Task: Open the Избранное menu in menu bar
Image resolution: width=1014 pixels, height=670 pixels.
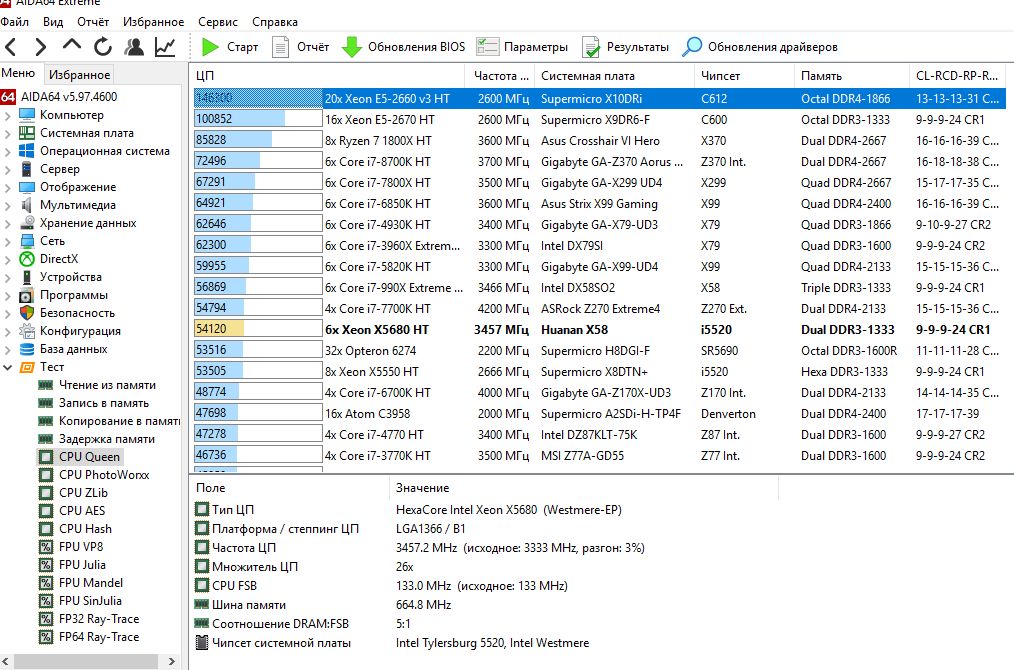Action: [x=153, y=21]
